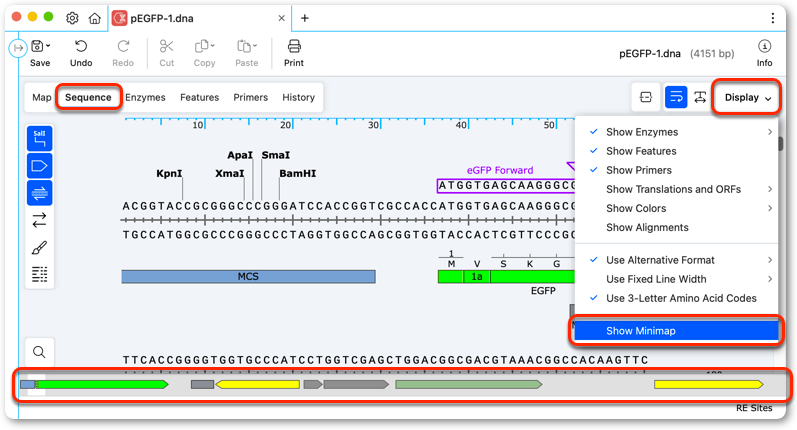Image resolution: width=797 pixels, height=430 pixels.
Task: Click the double-arrow strand swap icon
Action: click(40, 220)
